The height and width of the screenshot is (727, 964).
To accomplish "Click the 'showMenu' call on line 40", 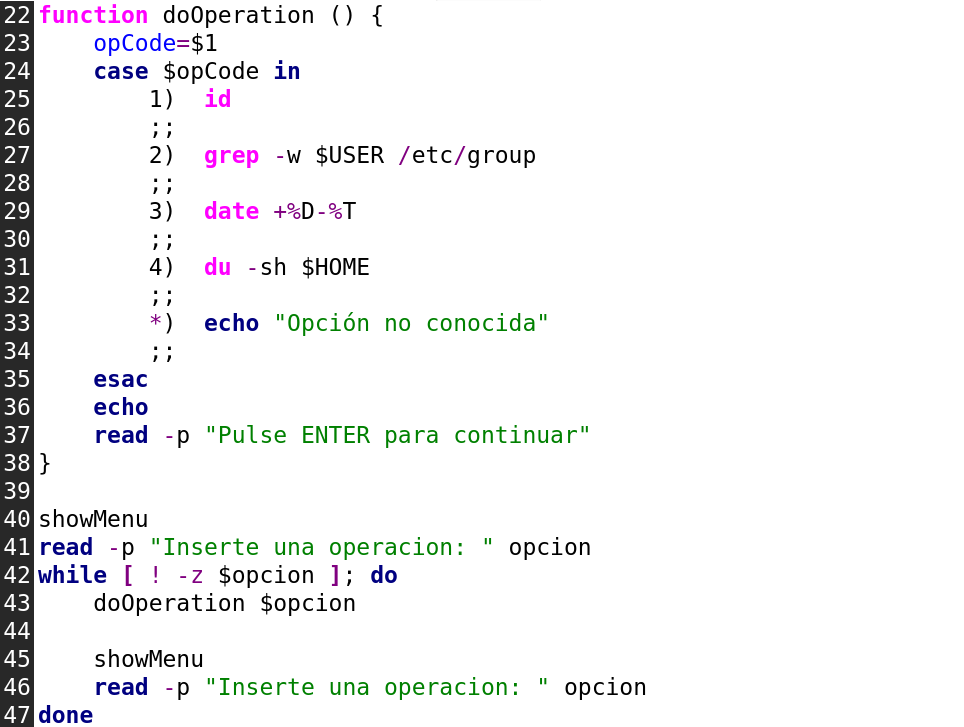I will pyautogui.click(x=93, y=520).
